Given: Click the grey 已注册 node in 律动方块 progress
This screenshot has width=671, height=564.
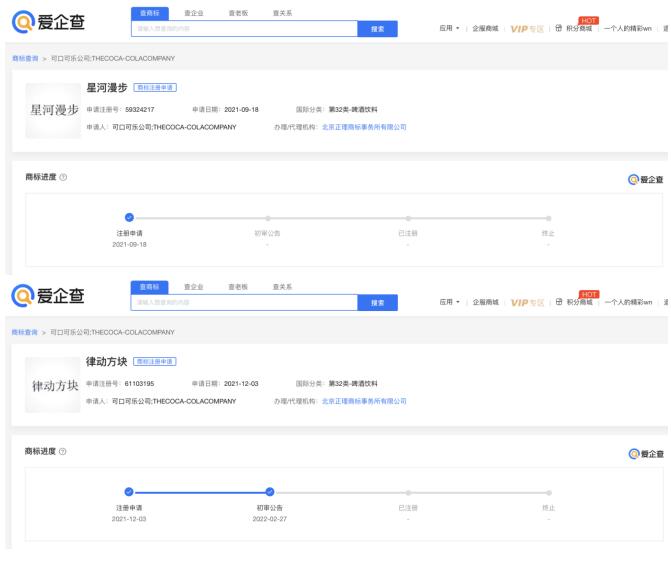Looking at the screenshot, I should [x=408, y=493].
